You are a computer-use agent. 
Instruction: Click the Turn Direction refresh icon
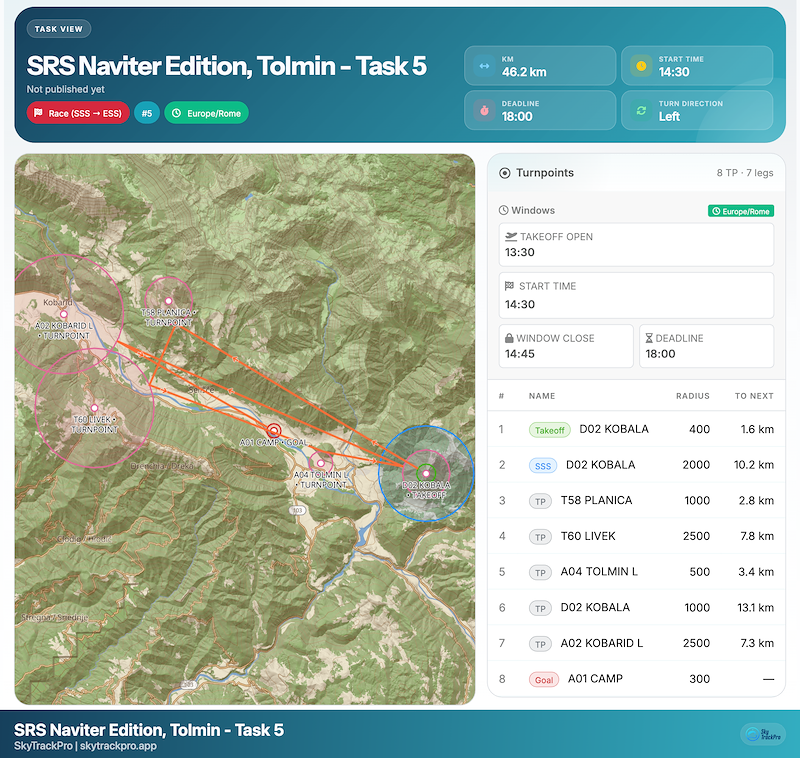pos(641,110)
